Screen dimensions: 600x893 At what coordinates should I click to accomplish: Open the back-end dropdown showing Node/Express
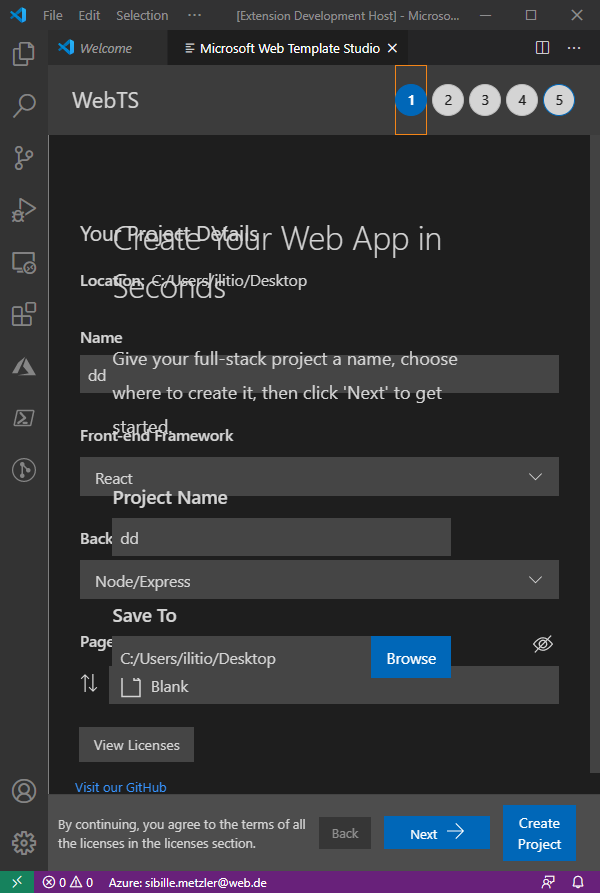pyautogui.click(x=318, y=580)
